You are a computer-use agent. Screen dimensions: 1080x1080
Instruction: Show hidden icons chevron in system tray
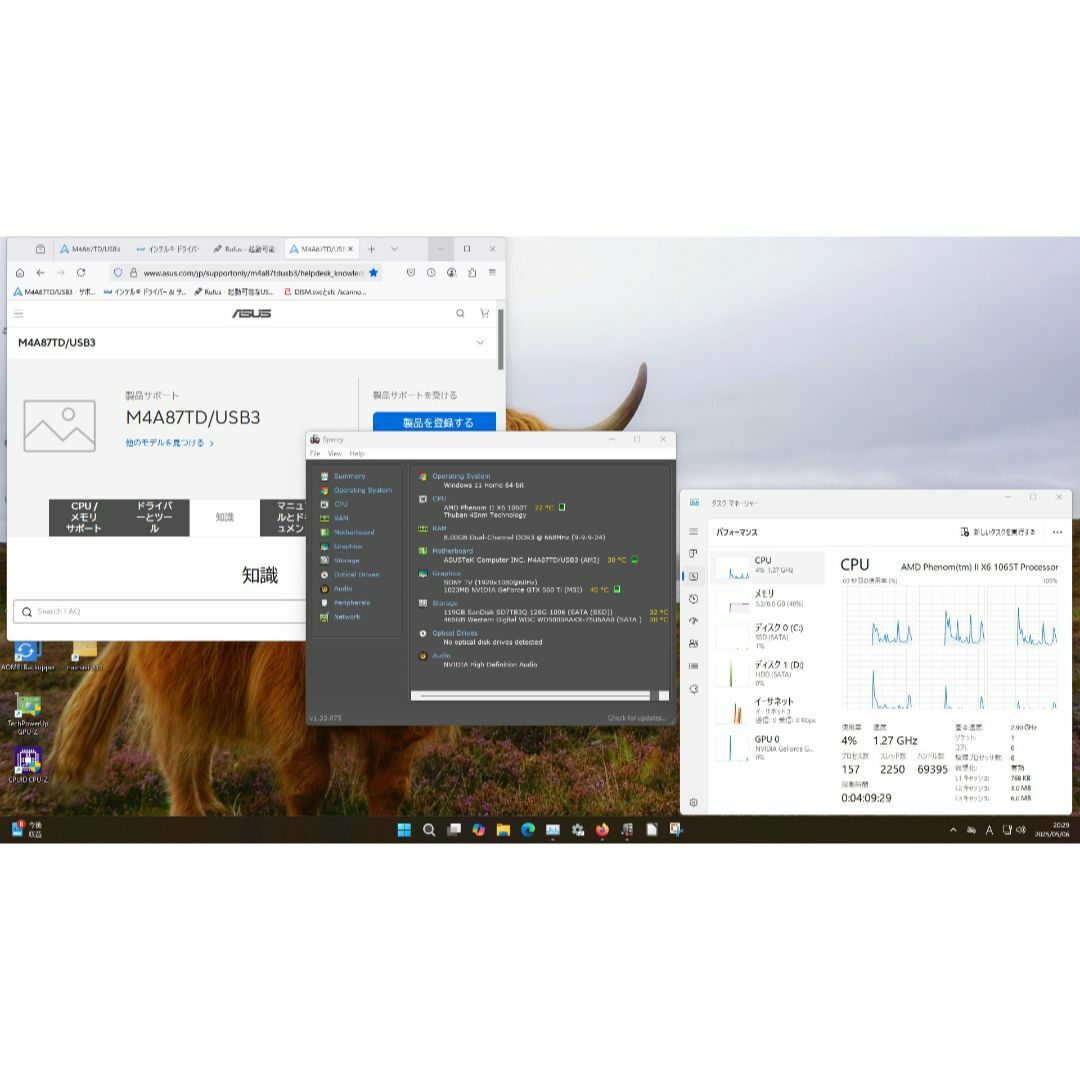click(953, 830)
